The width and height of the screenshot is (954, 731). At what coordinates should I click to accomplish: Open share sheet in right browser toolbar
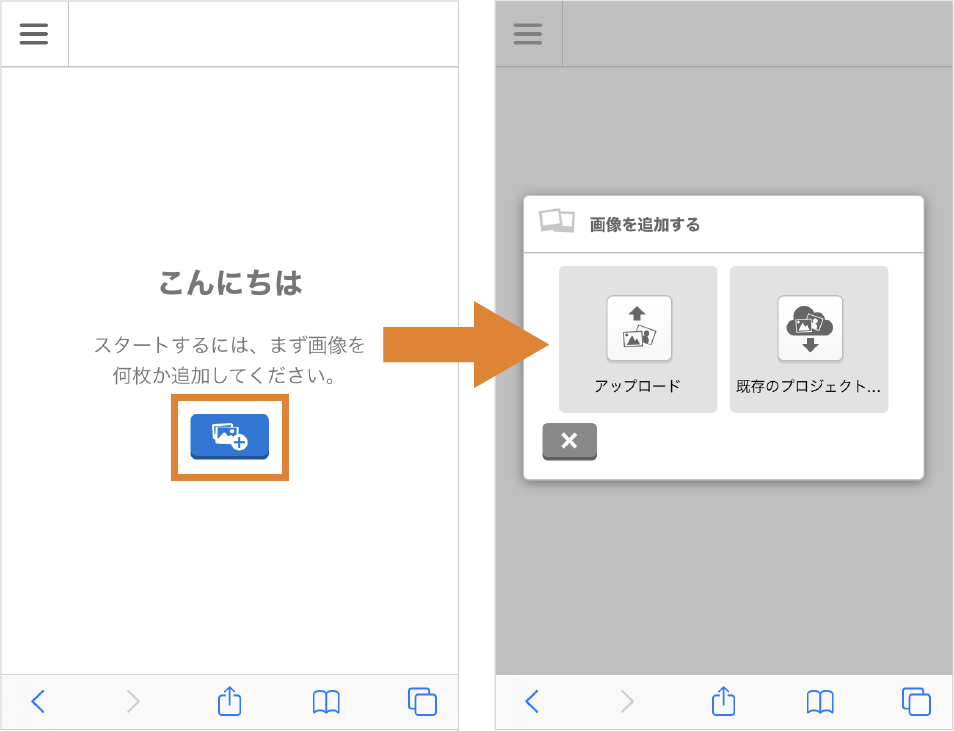coord(723,701)
